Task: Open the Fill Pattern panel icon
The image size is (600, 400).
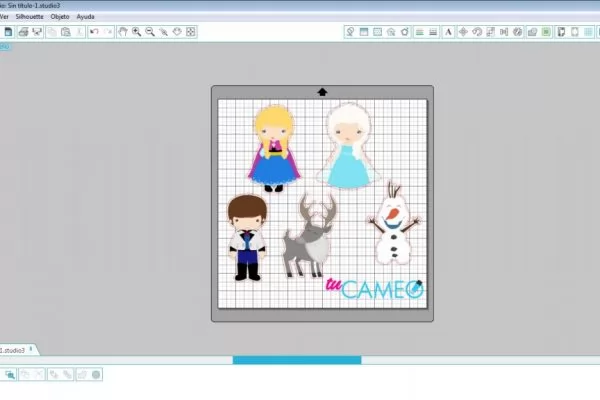Action: [377, 32]
